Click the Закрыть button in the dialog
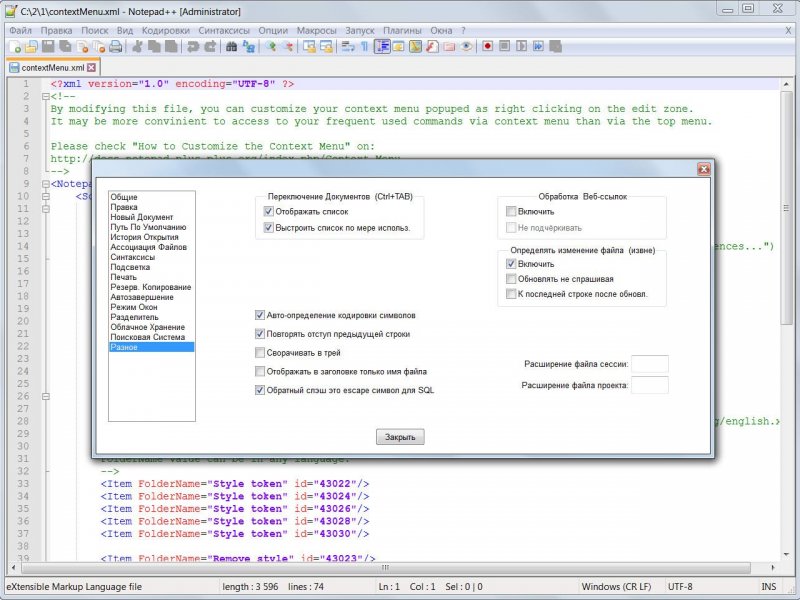 click(400, 437)
